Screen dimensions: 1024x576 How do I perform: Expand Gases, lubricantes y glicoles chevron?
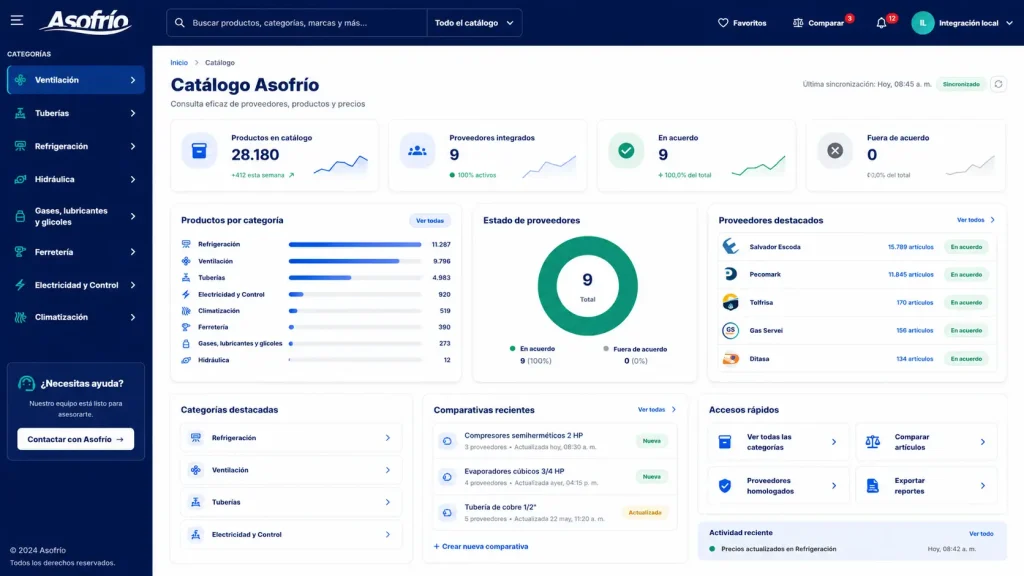click(133, 216)
